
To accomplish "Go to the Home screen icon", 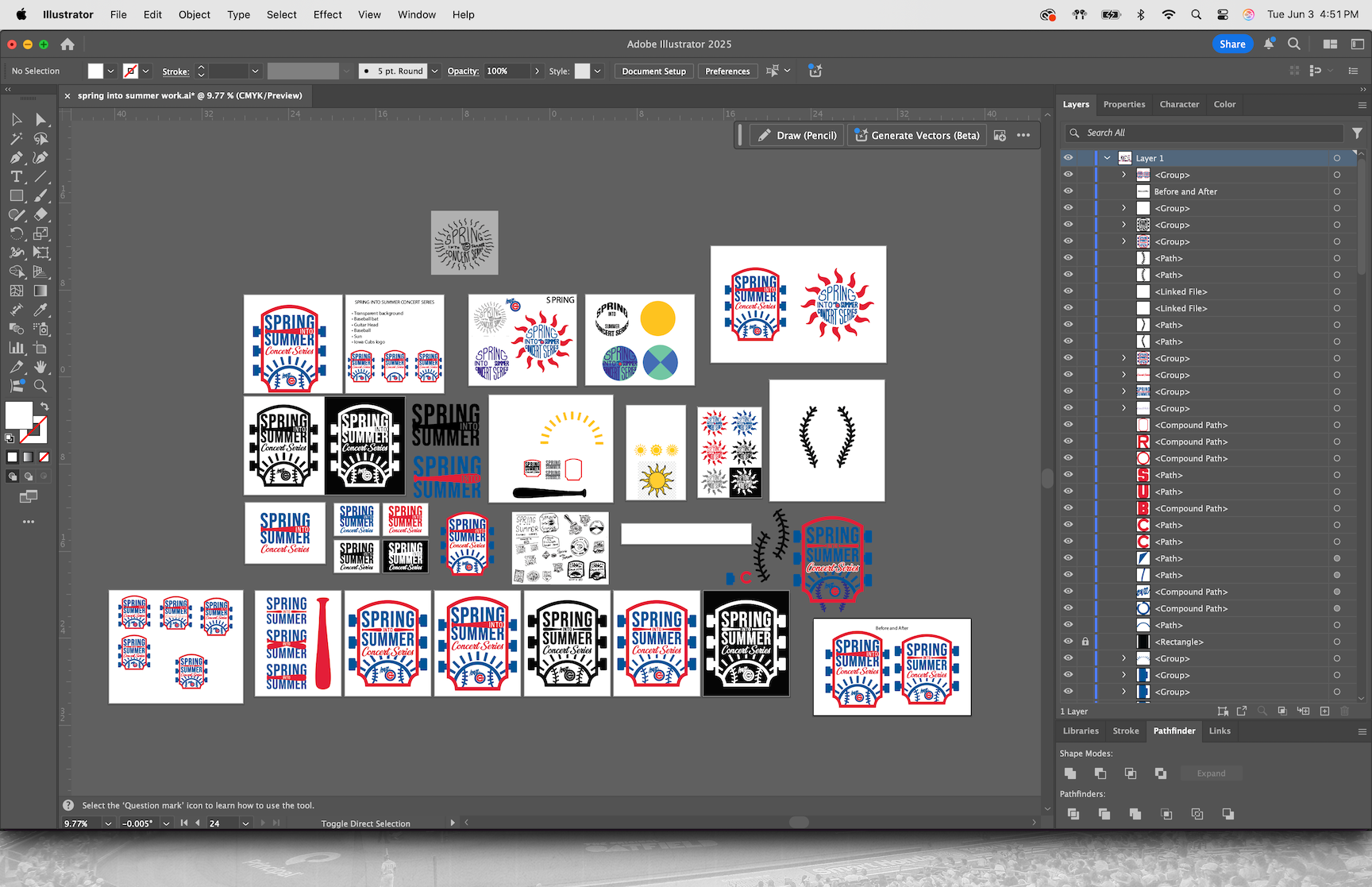I will click(67, 44).
